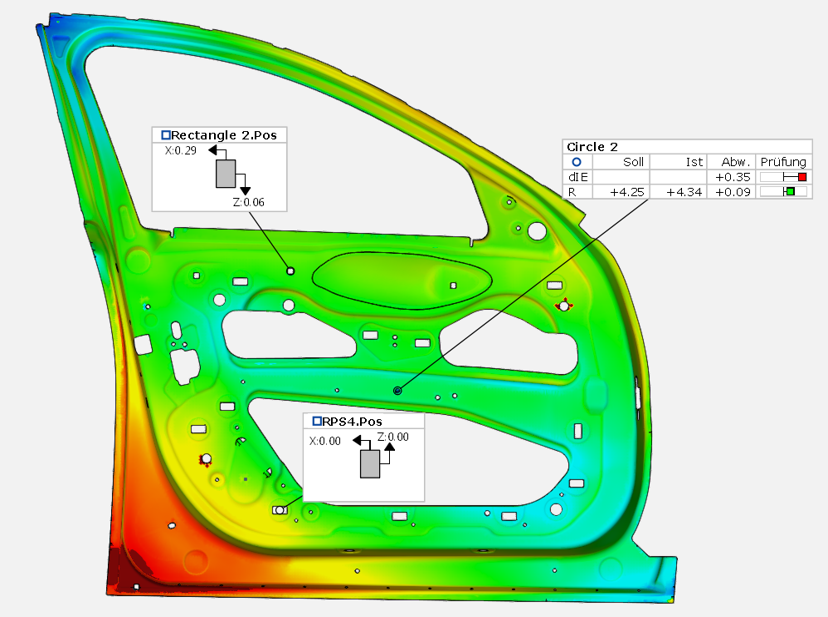Click the blue square icon beside RPS4.Pos
Image resolution: width=828 pixels, height=617 pixels.
tap(317, 422)
